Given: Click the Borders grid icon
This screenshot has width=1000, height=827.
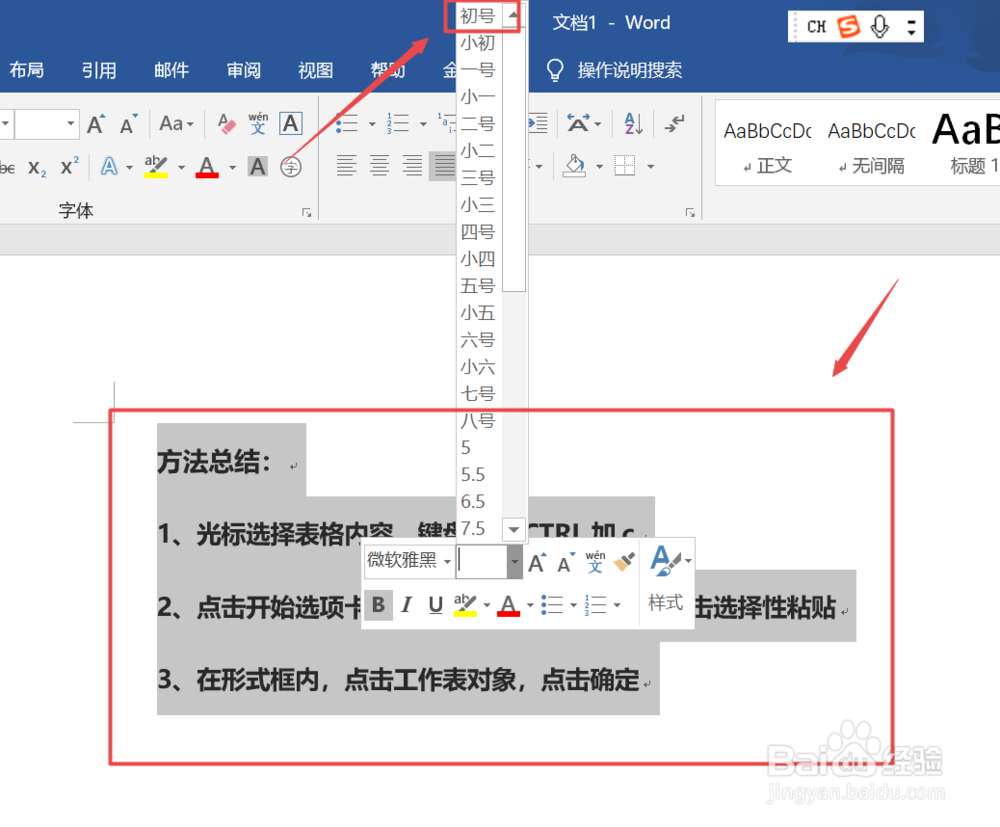Looking at the screenshot, I should tap(624, 166).
